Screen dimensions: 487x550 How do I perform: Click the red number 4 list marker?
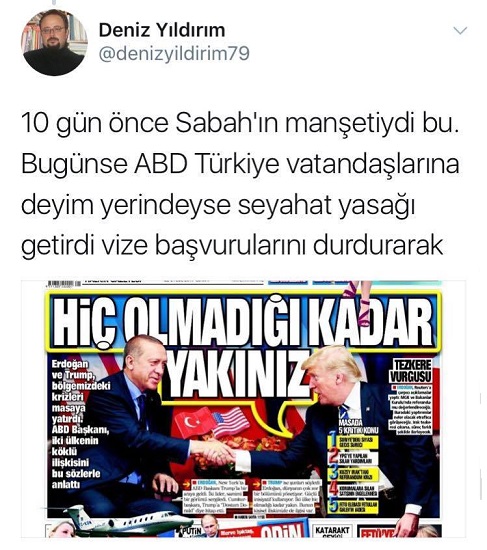tap(333, 489)
